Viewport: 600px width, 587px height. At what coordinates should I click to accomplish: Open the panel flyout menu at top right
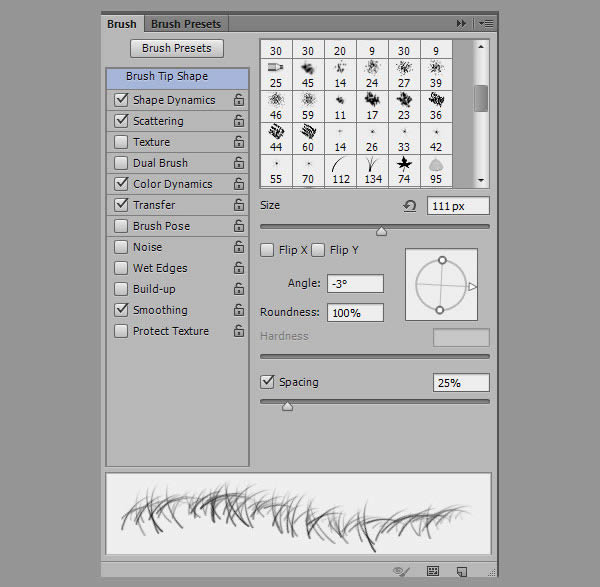coord(486,23)
